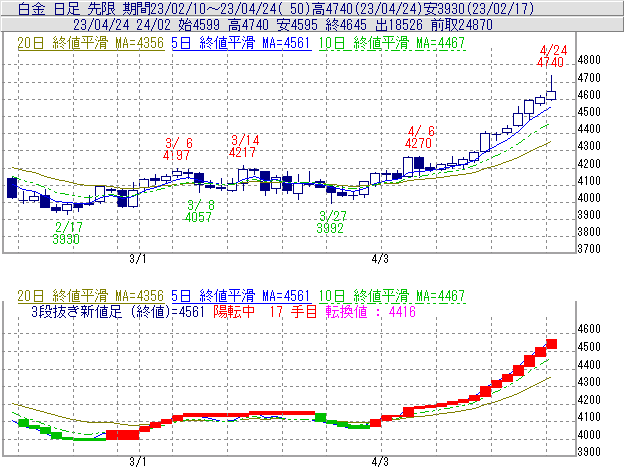Click the period text 23/02/10~23/04/24
624x475 pixels.
pyautogui.click(x=214, y=9)
